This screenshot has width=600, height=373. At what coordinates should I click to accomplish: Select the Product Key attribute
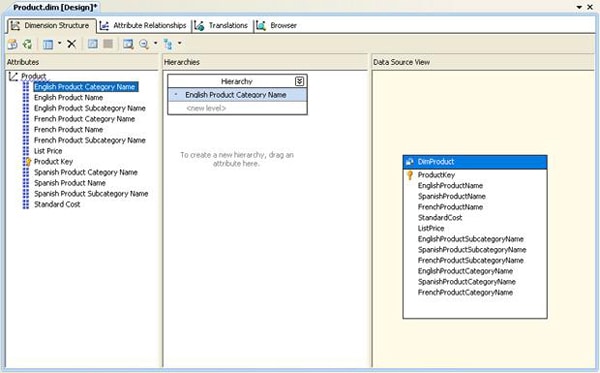[x=53, y=162]
